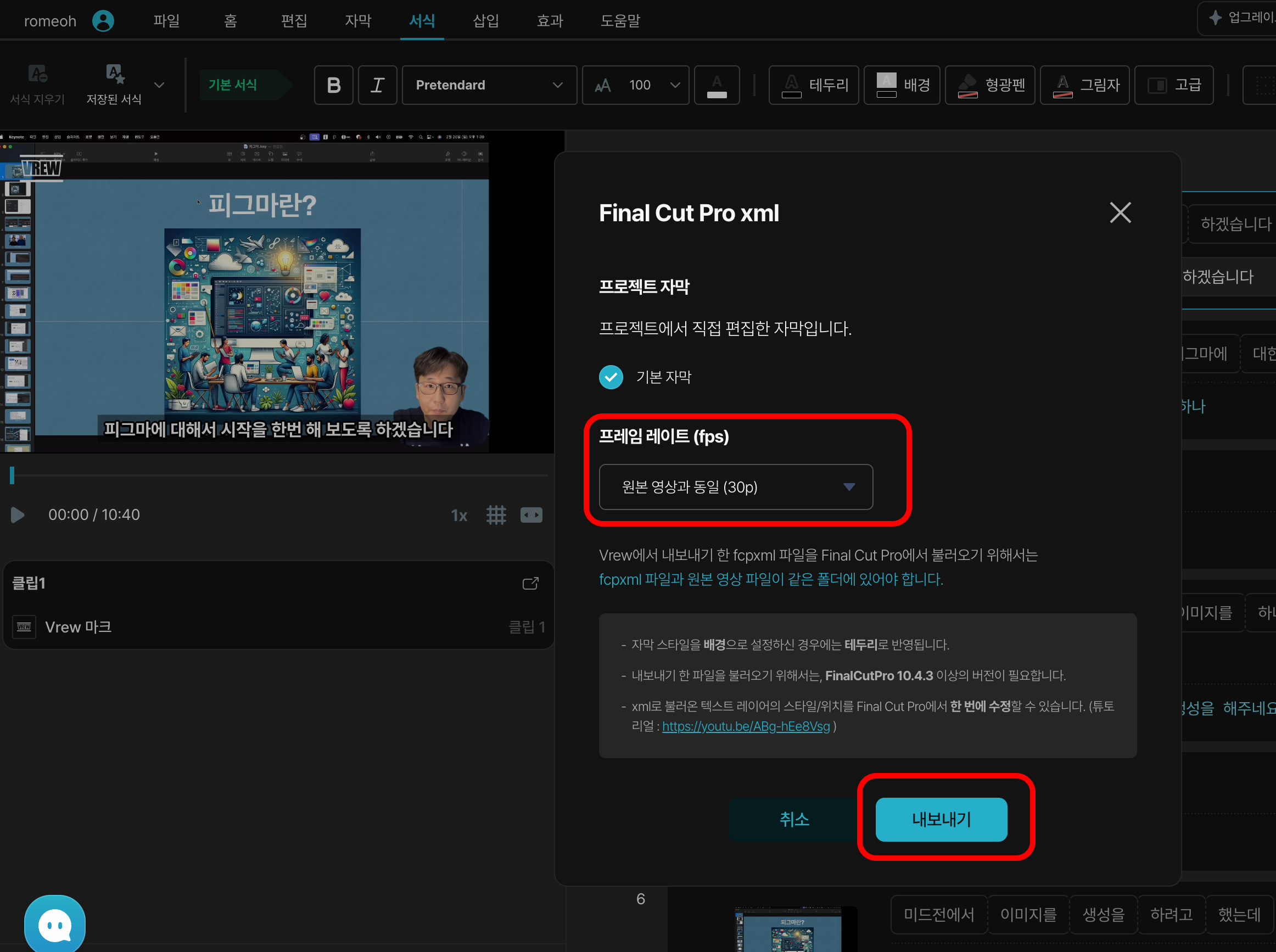This screenshot has width=1276, height=952.
Task: Toggle the 테두리 outline option
Action: 813,85
